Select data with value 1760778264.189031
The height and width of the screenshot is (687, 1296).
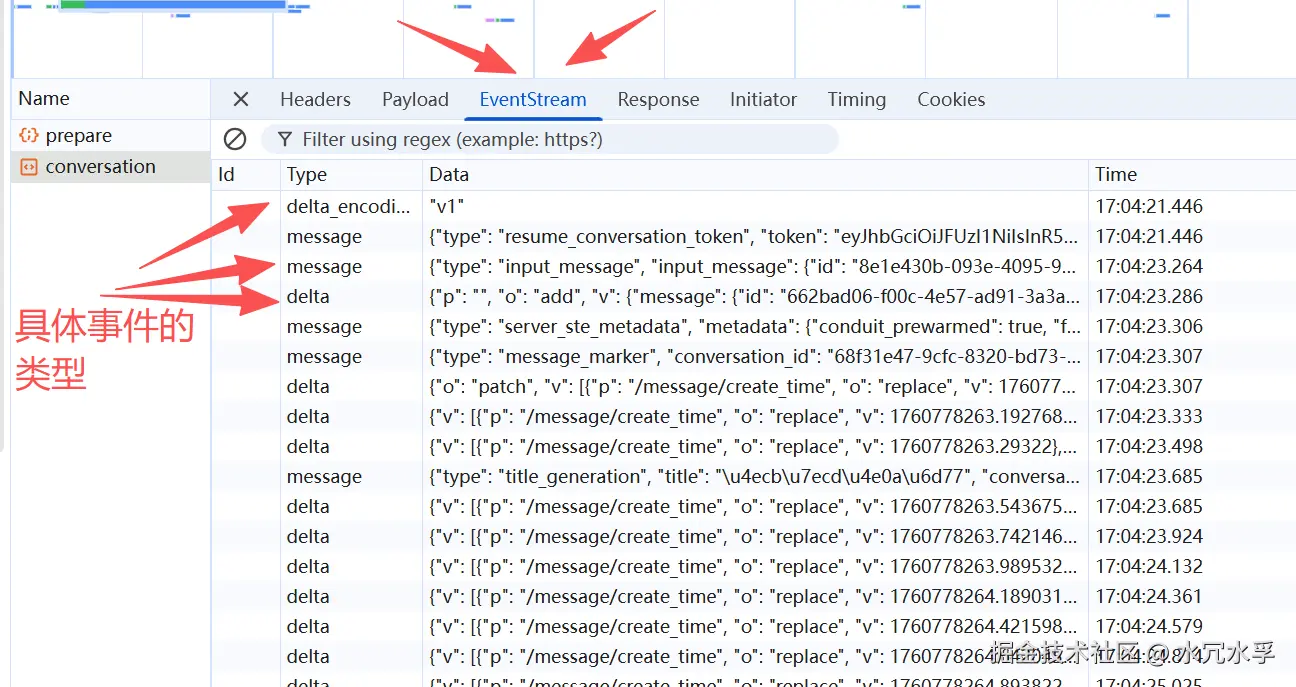click(x=754, y=596)
